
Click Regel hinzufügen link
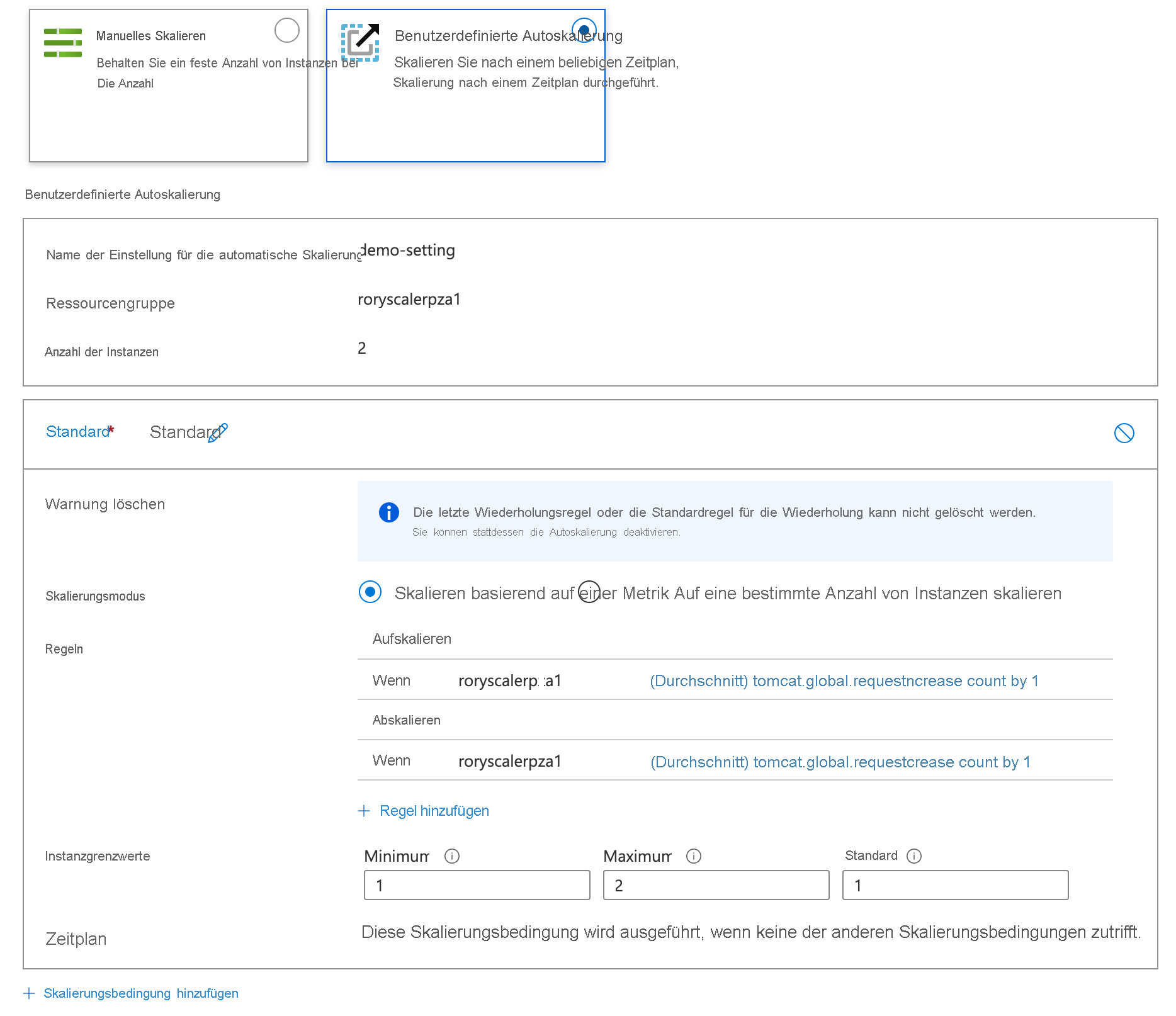pyautogui.click(x=434, y=811)
